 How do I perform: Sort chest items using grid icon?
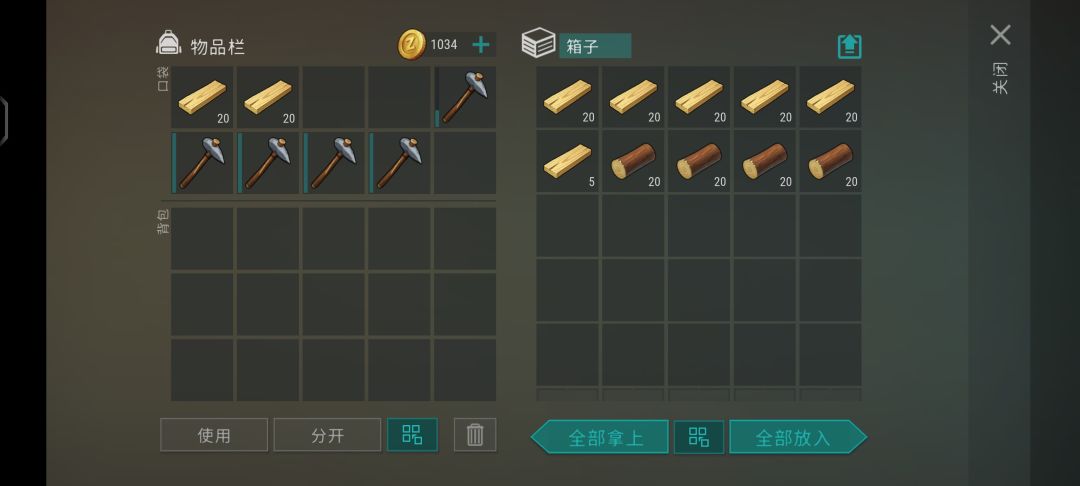point(698,437)
